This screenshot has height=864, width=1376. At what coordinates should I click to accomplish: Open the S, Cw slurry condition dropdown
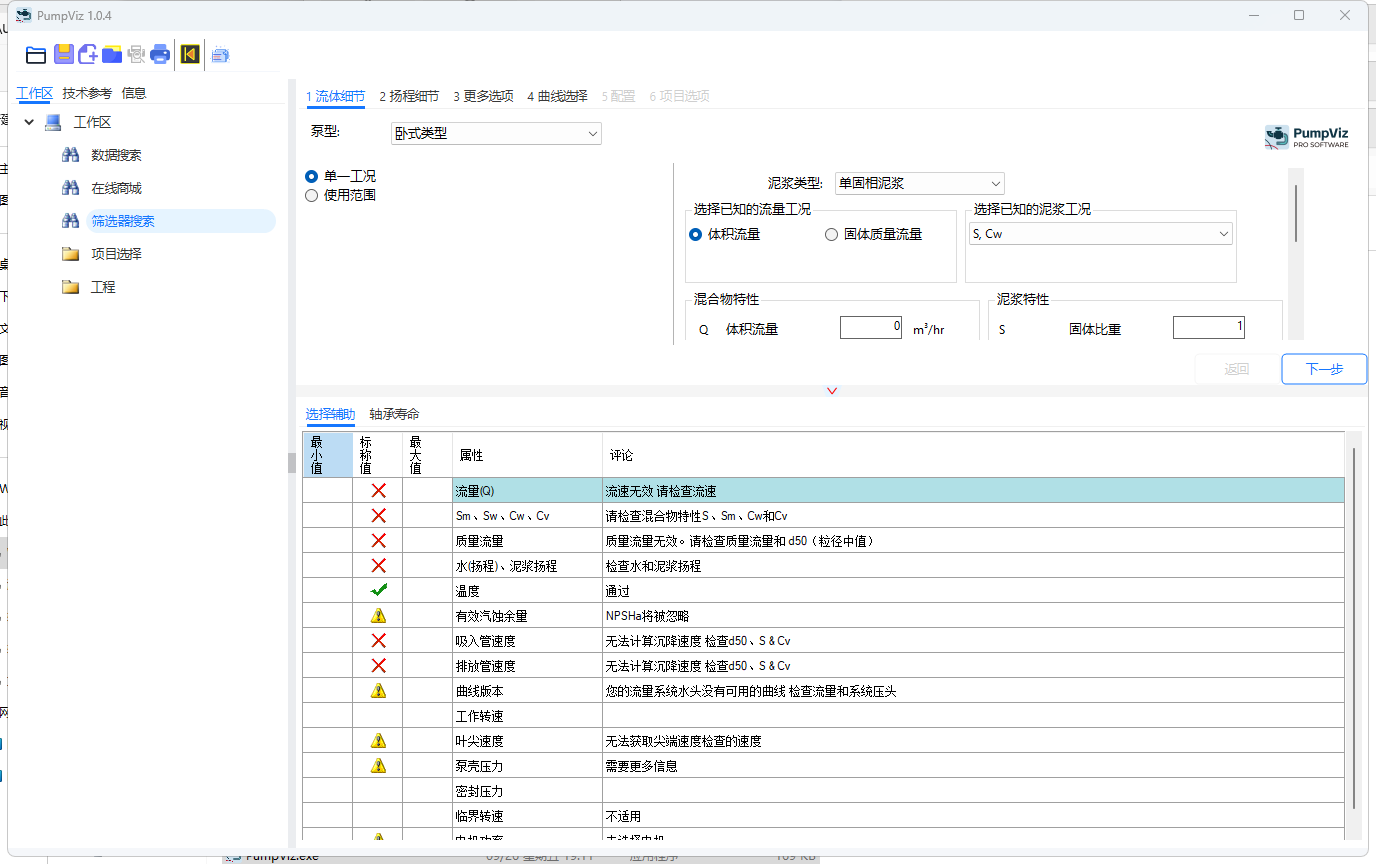[1100, 233]
